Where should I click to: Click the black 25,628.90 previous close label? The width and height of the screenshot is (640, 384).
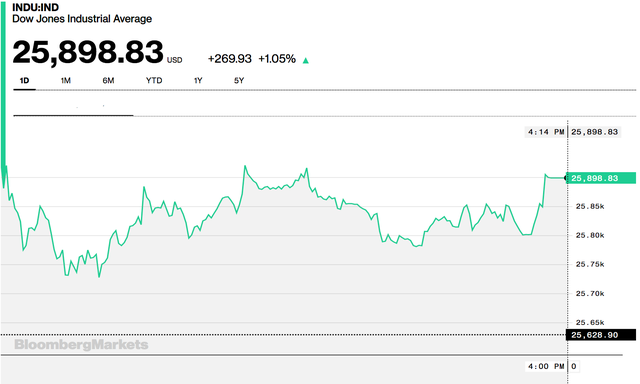601,335
